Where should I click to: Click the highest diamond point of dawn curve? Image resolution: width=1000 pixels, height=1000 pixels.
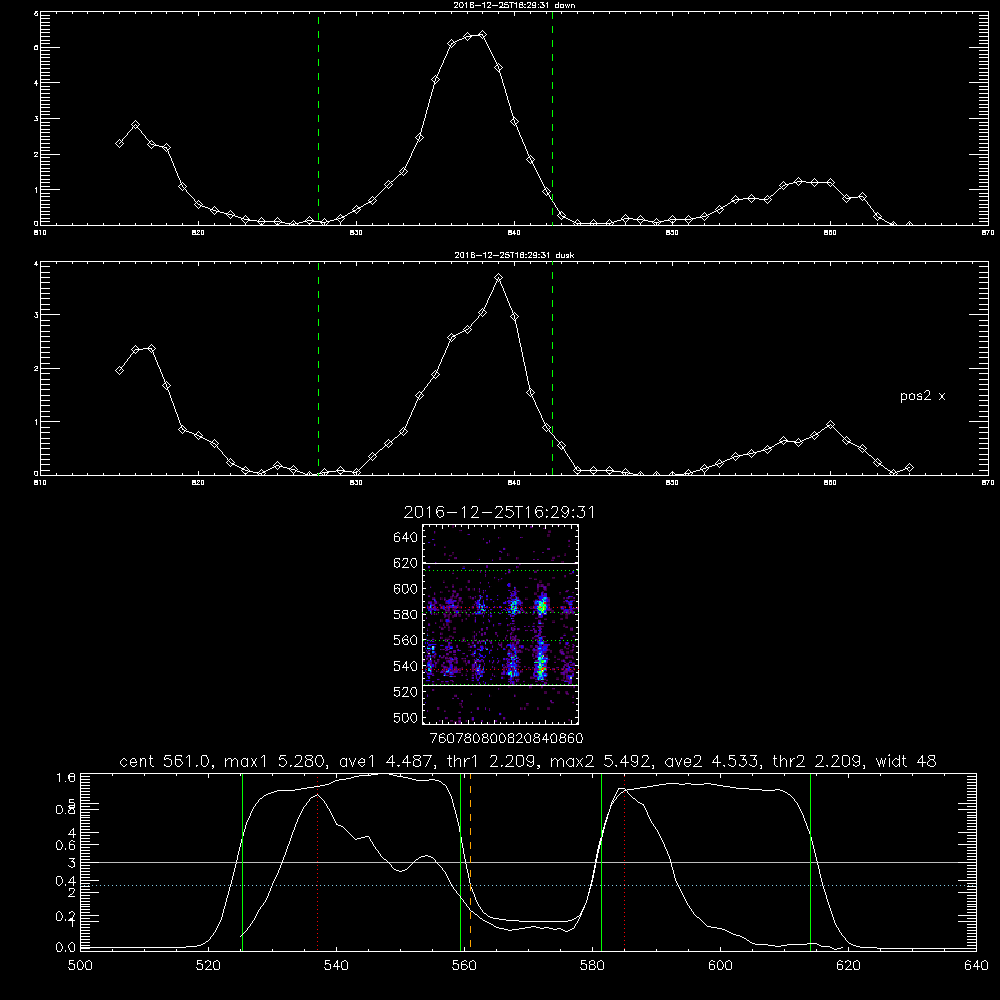[483, 34]
